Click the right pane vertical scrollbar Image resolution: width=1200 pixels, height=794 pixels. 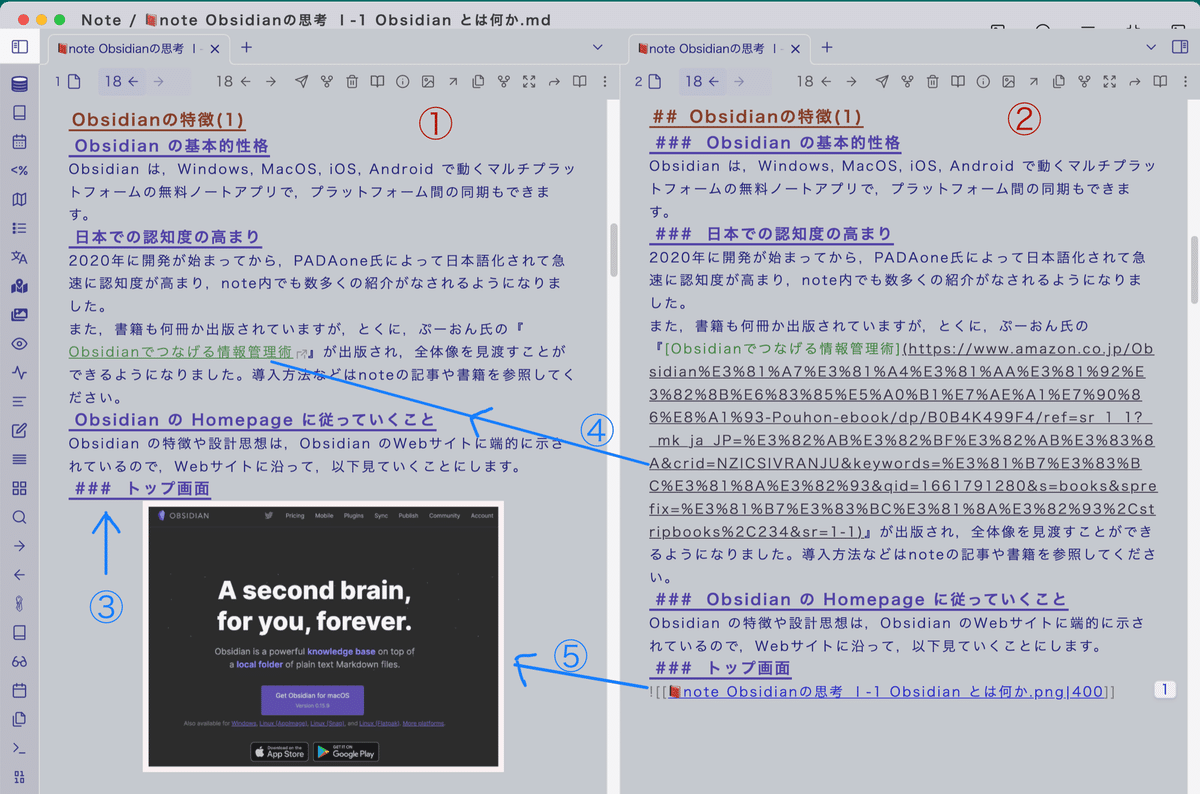click(1194, 270)
